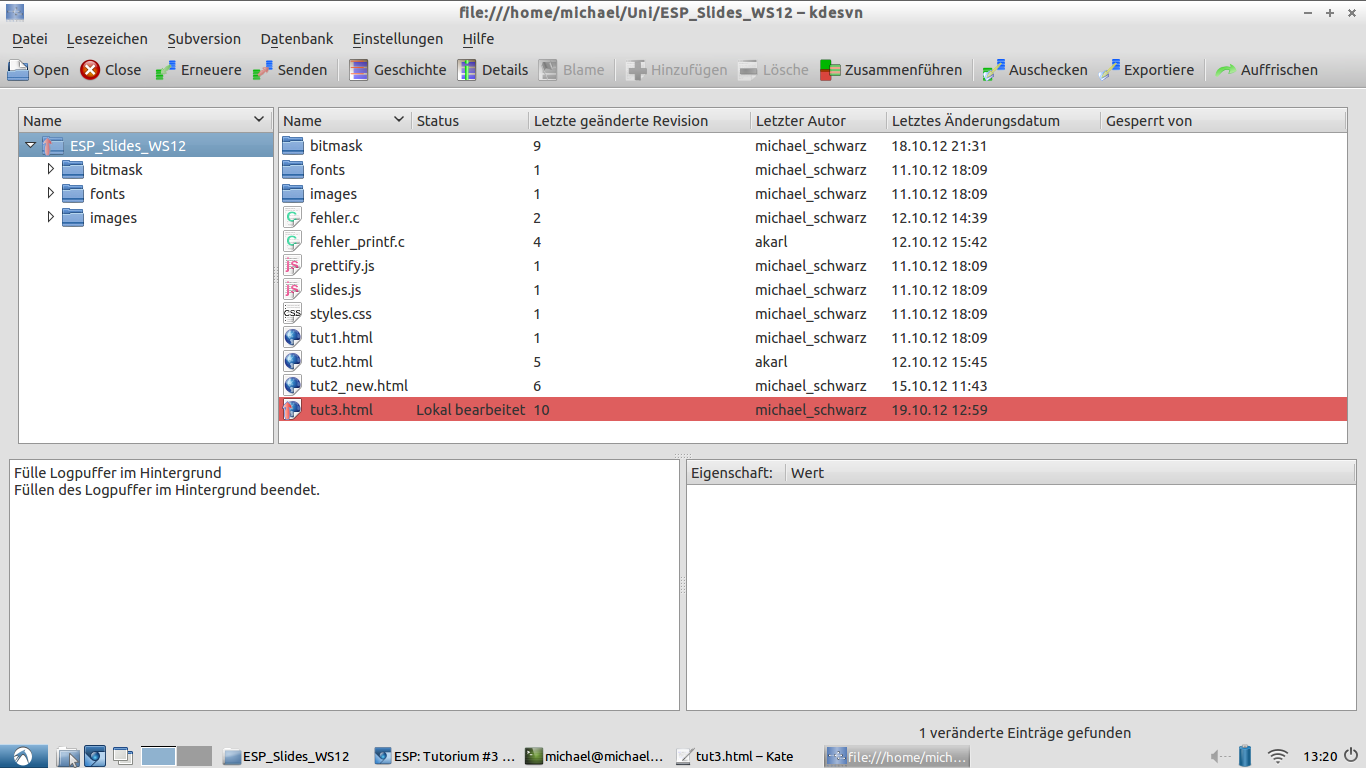
Task: Click the Details toolbar button
Action: click(493, 70)
